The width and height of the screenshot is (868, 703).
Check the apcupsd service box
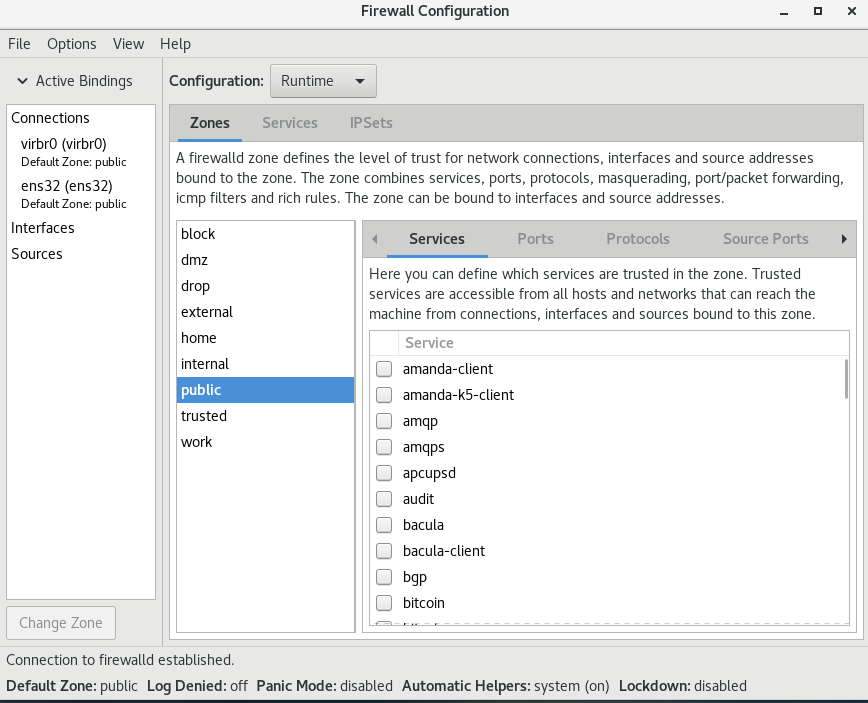click(x=384, y=473)
